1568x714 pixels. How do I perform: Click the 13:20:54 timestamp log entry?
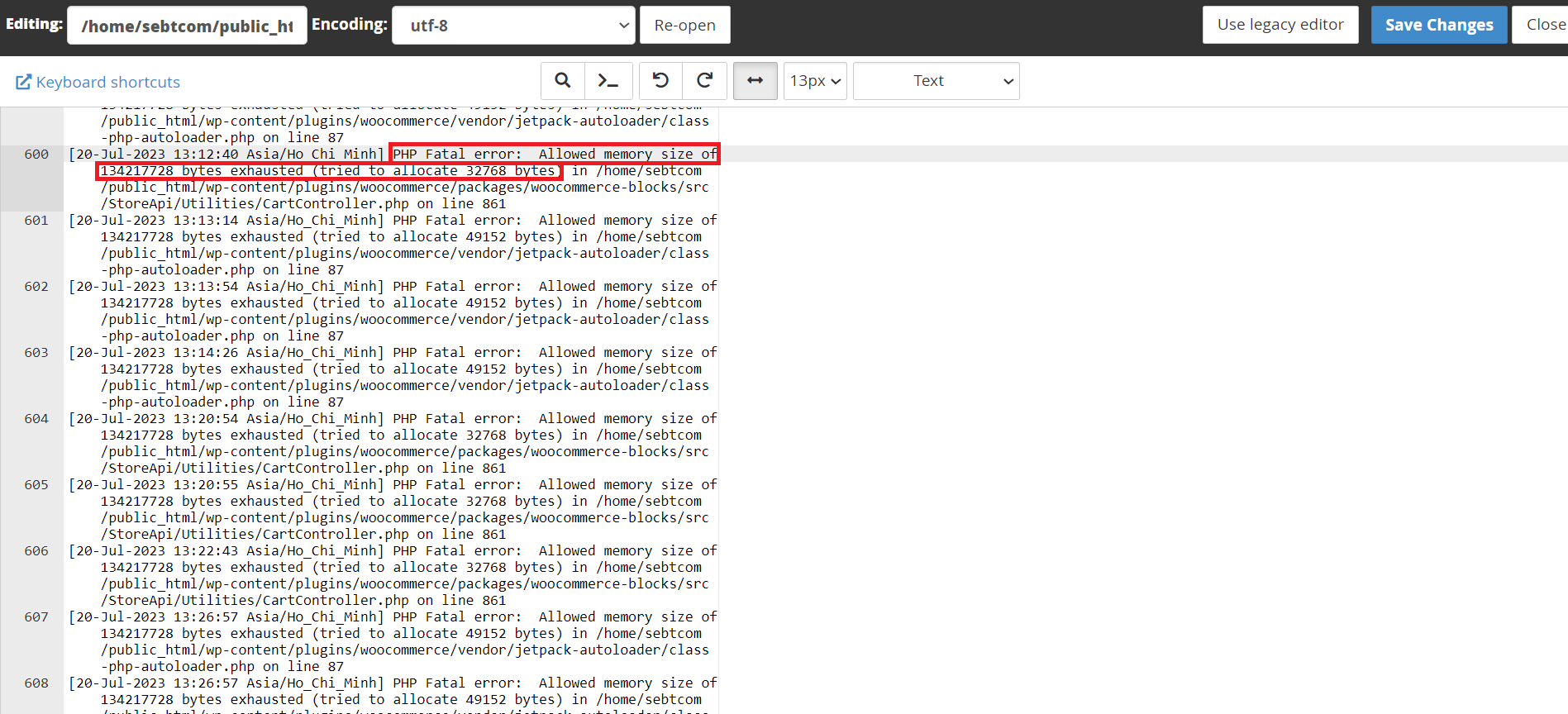click(393, 444)
